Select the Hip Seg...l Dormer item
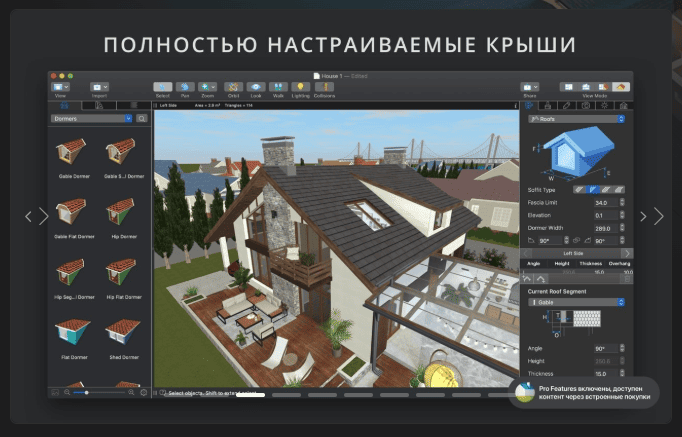 pyautogui.click(x=74, y=278)
